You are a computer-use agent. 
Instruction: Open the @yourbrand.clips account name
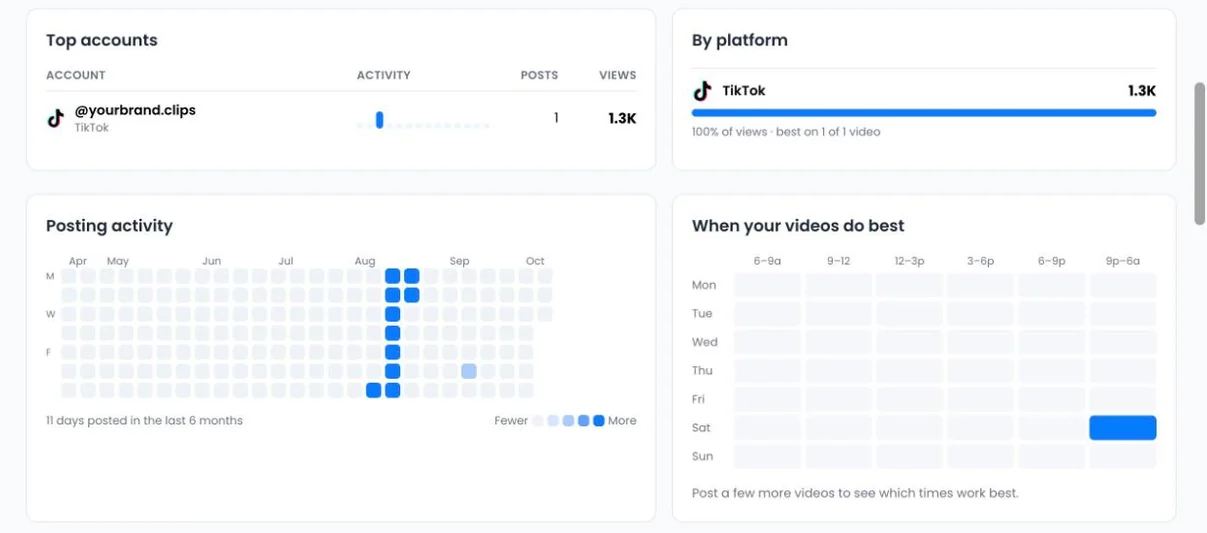[x=135, y=110]
